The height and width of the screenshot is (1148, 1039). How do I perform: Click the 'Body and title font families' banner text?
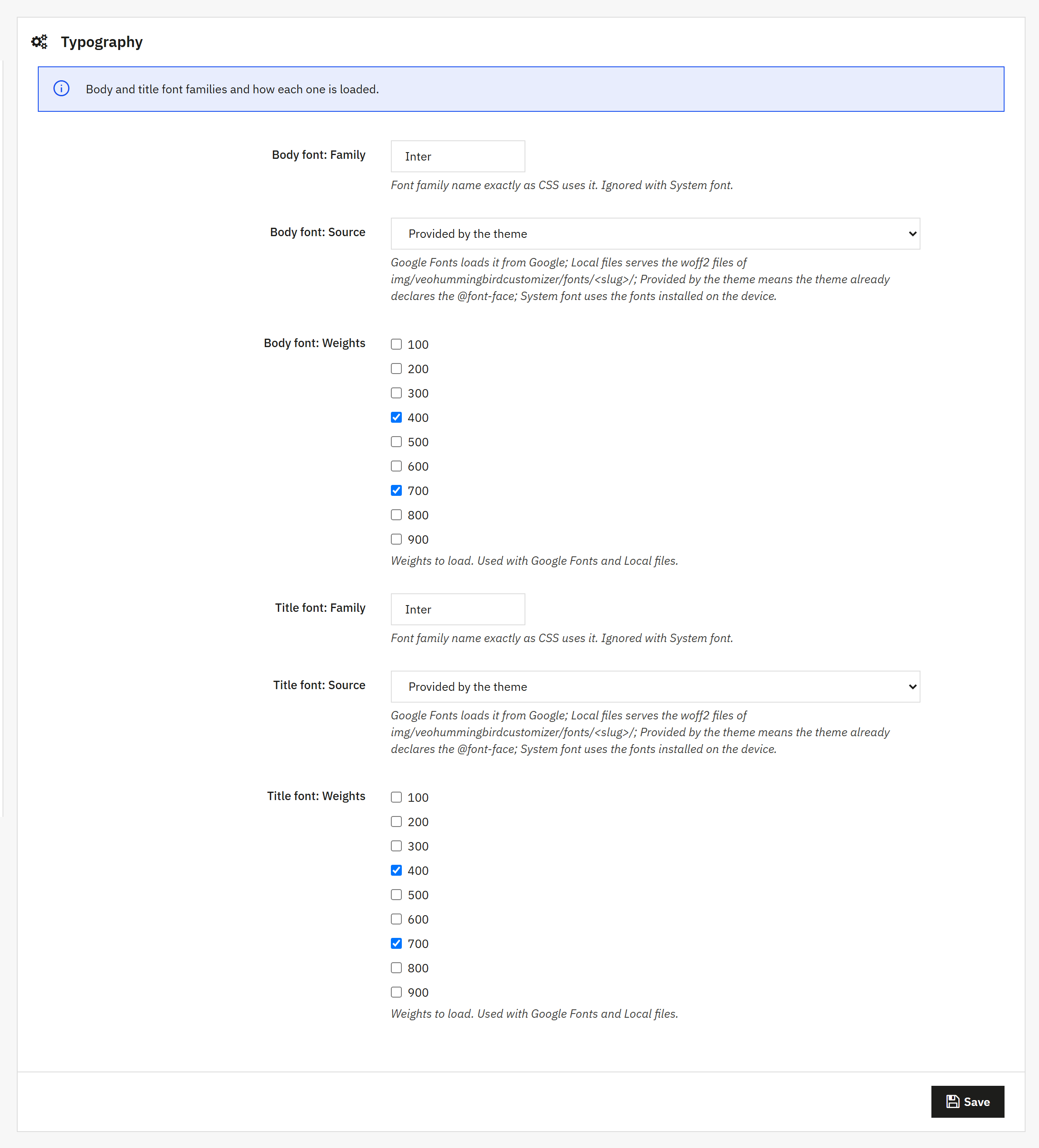[x=232, y=90]
